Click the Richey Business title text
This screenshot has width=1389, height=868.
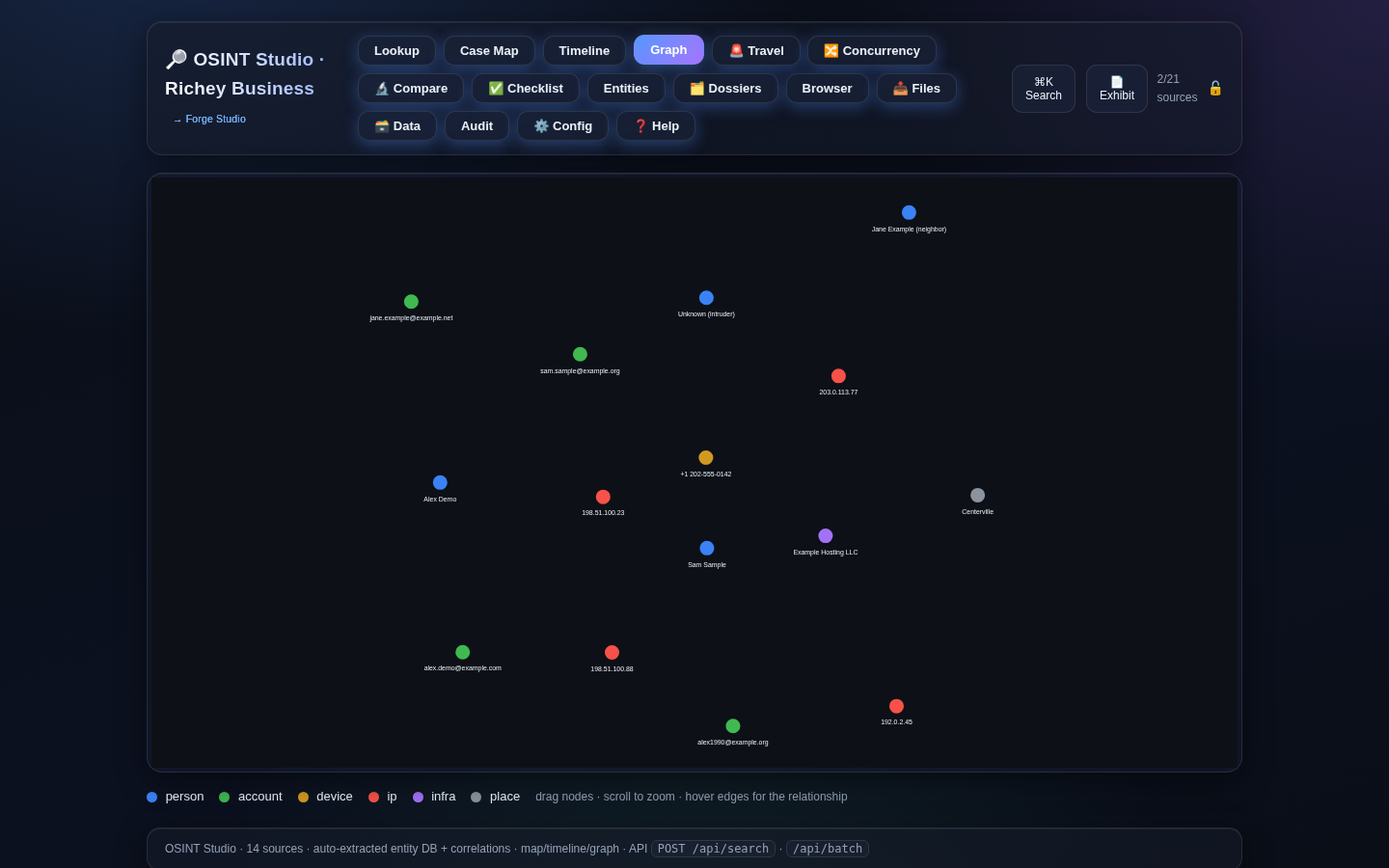tap(239, 89)
